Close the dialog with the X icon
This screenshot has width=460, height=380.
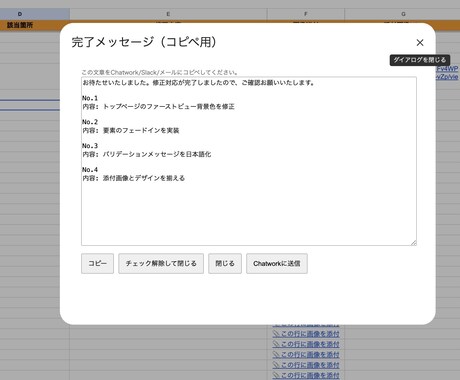click(420, 43)
